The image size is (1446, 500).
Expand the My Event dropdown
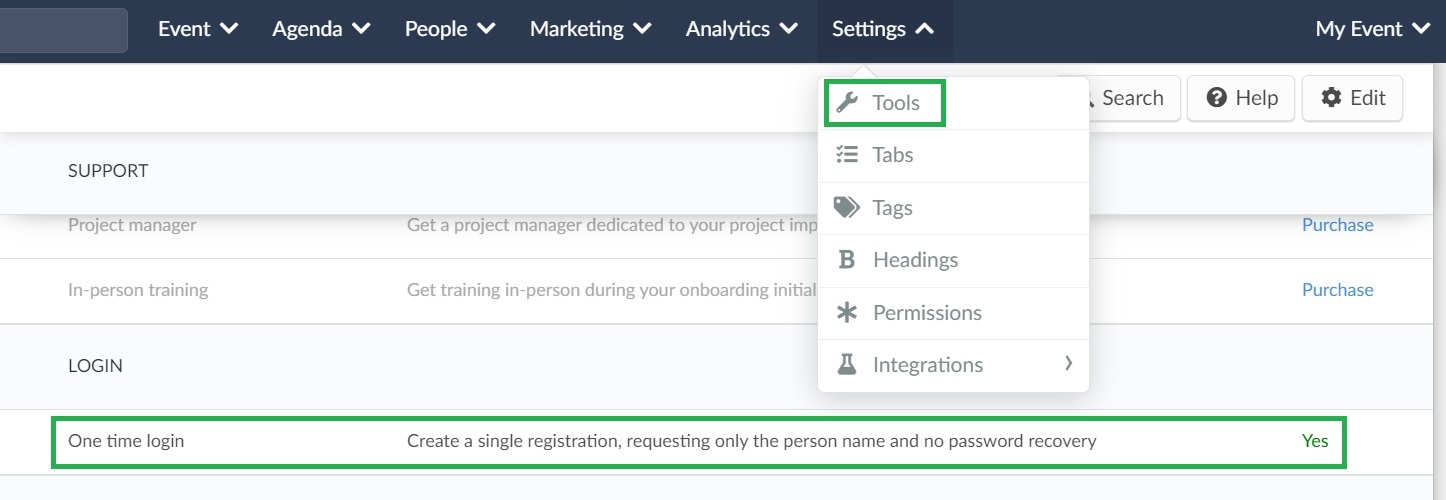point(1373,29)
